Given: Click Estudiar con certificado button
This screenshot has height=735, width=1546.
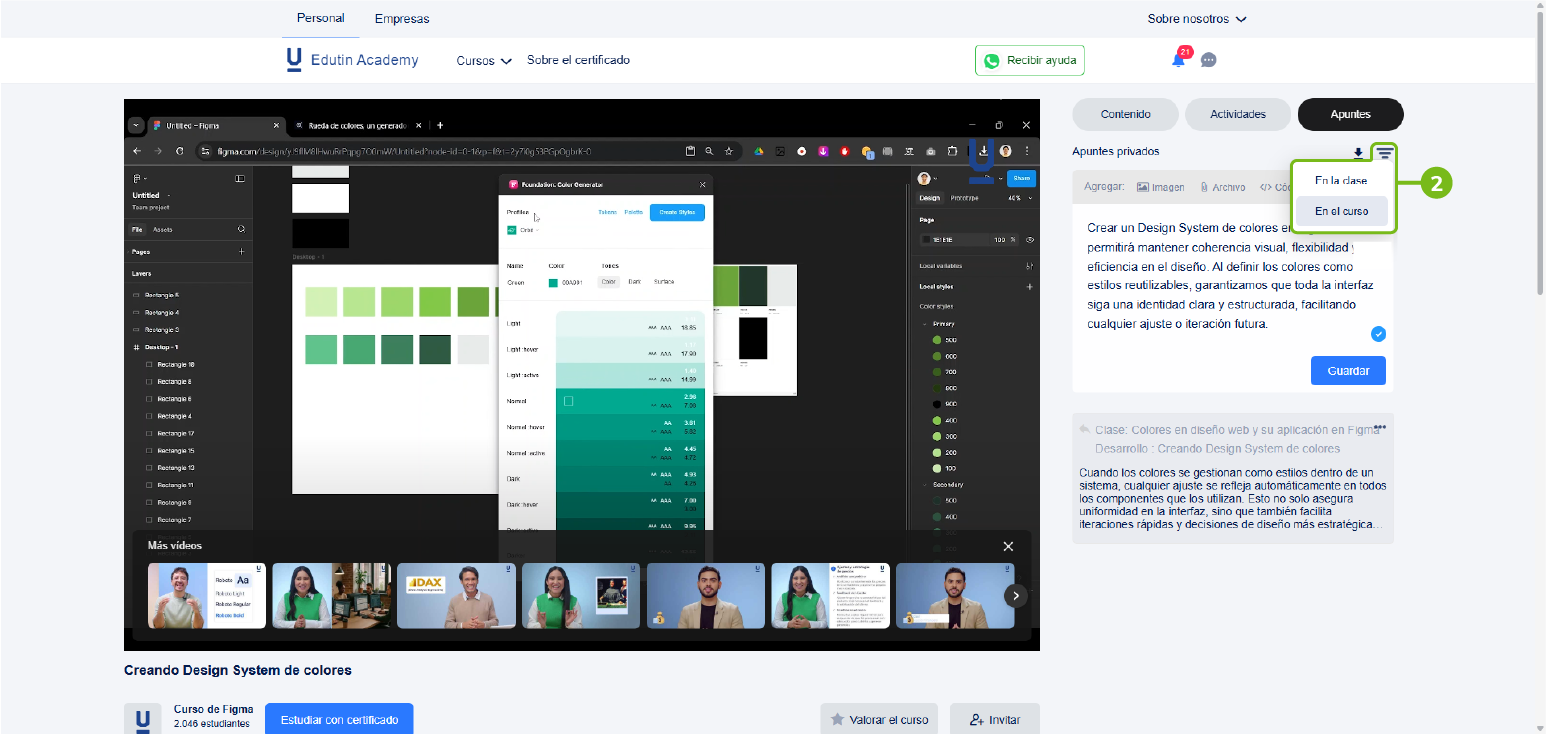Looking at the screenshot, I should click(339, 719).
